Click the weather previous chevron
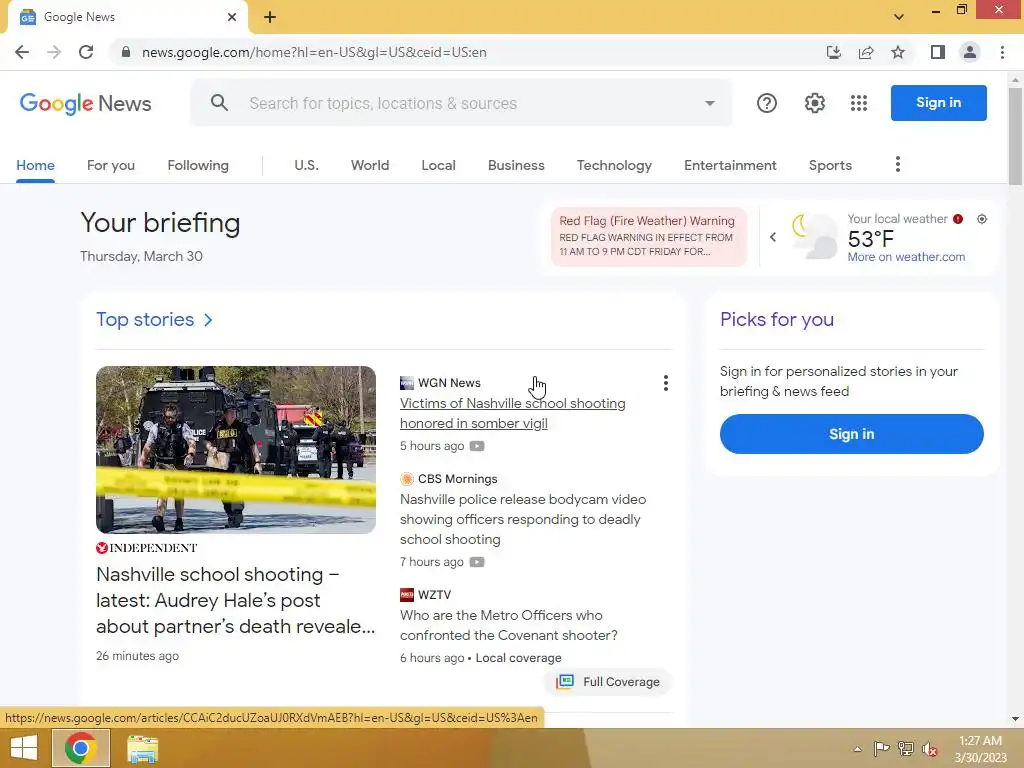This screenshot has height=768, width=1024. tap(773, 237)
